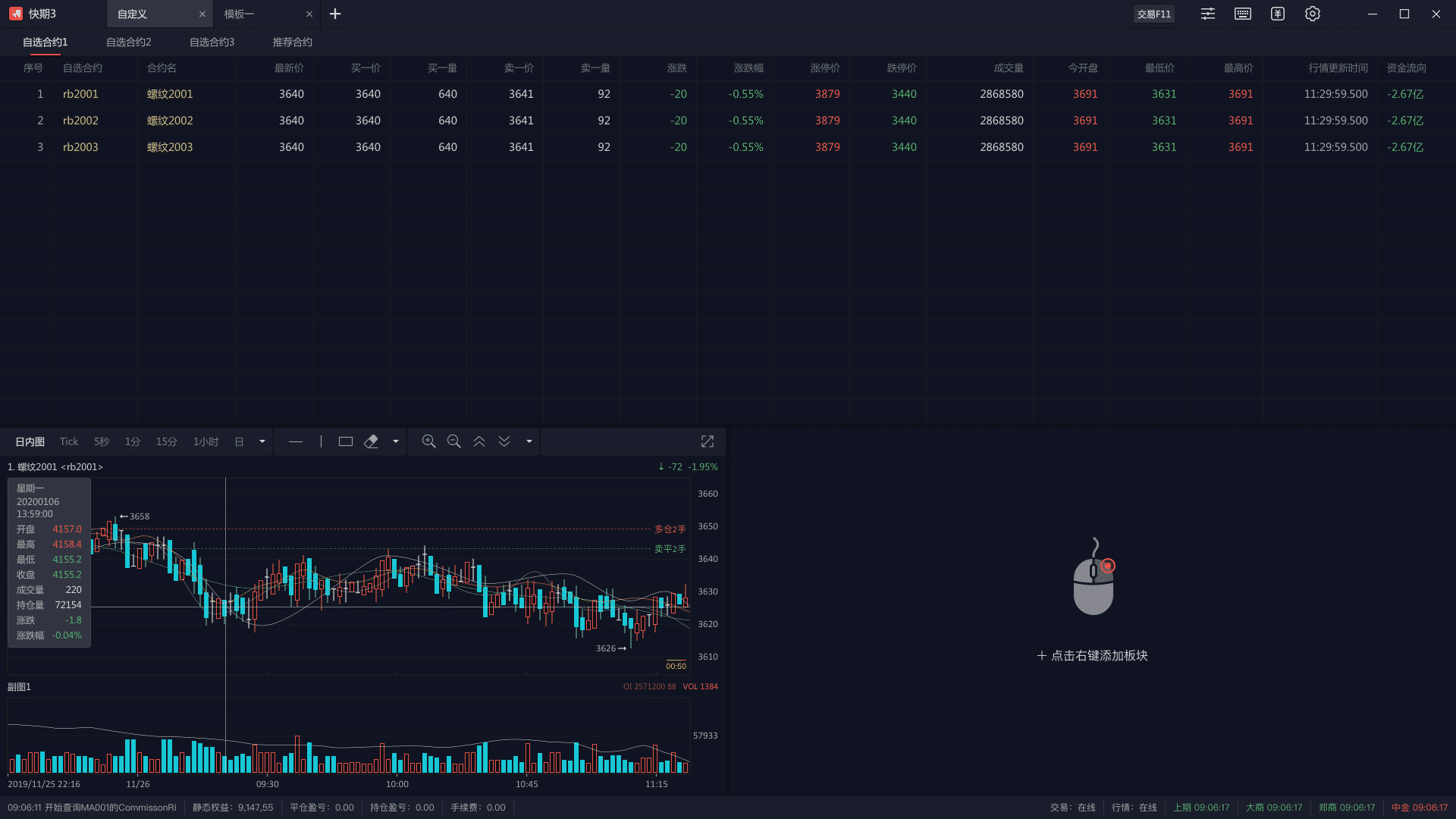Viewport: 1456px width, 819px height.
Task: Click the 3626 low price marker
Action: [611, 648]
